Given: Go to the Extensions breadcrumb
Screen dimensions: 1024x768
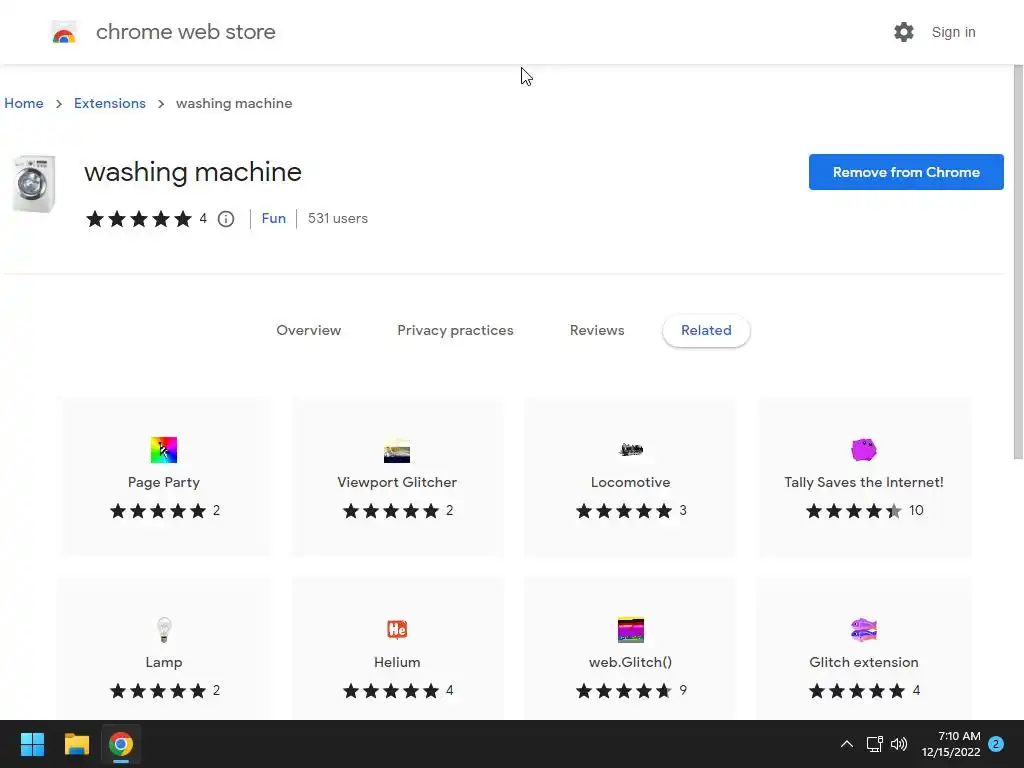Looking at the screenshot, I should [110, 103].
